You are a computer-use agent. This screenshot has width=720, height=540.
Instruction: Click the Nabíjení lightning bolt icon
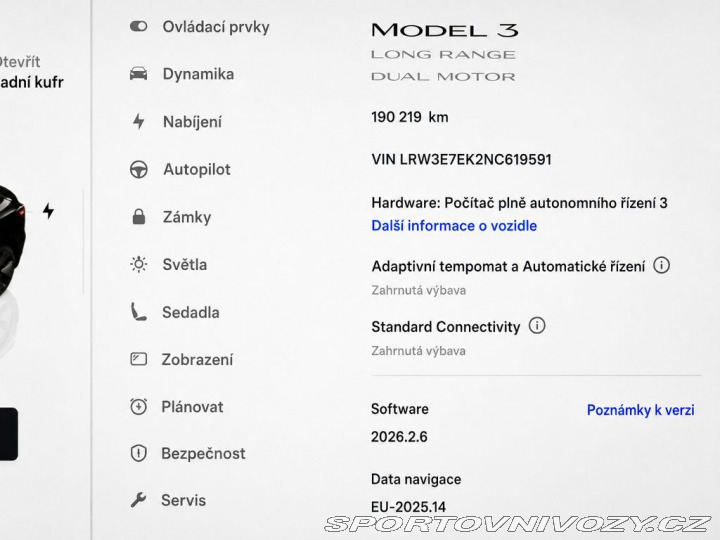[139, 121]
